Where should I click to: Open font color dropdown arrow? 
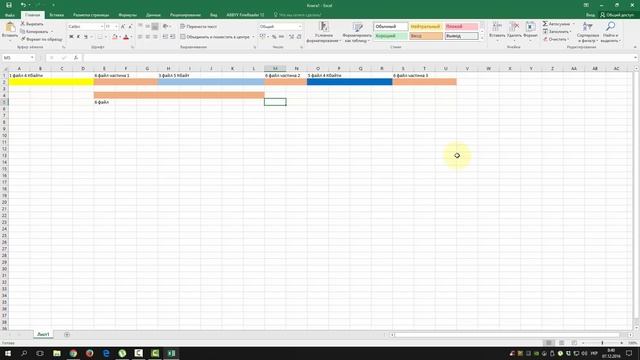[131, 37]
